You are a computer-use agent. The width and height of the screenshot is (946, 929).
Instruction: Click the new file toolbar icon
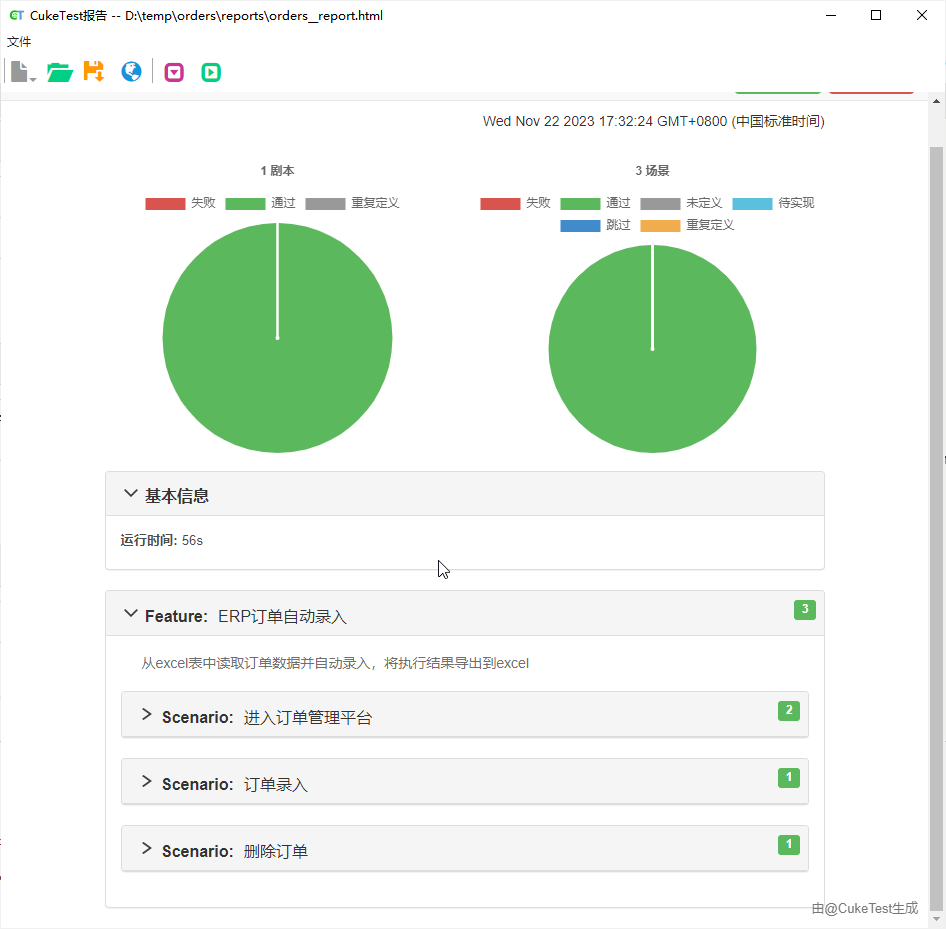[19, 72]
